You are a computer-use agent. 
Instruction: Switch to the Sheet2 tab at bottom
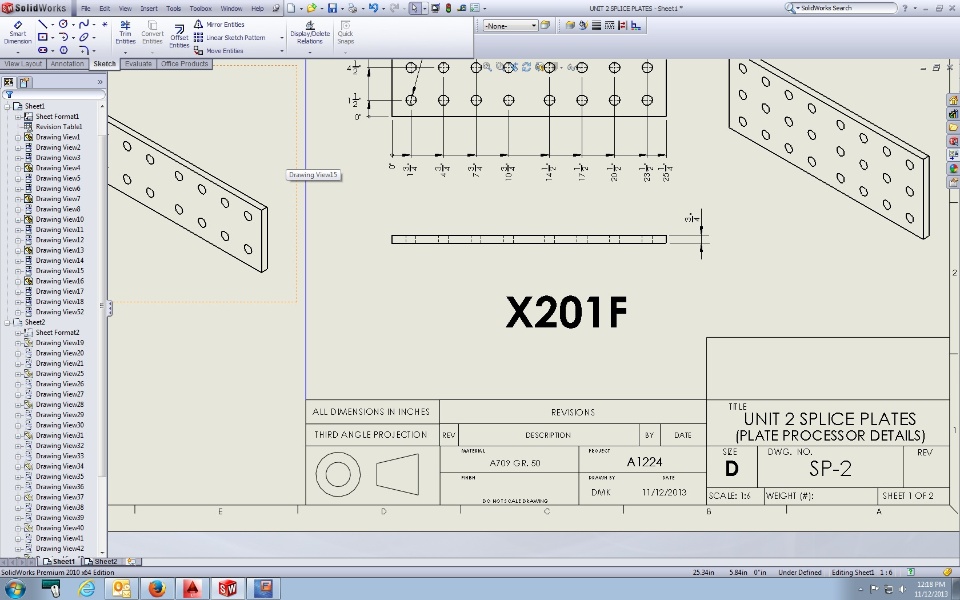point(101,561)
